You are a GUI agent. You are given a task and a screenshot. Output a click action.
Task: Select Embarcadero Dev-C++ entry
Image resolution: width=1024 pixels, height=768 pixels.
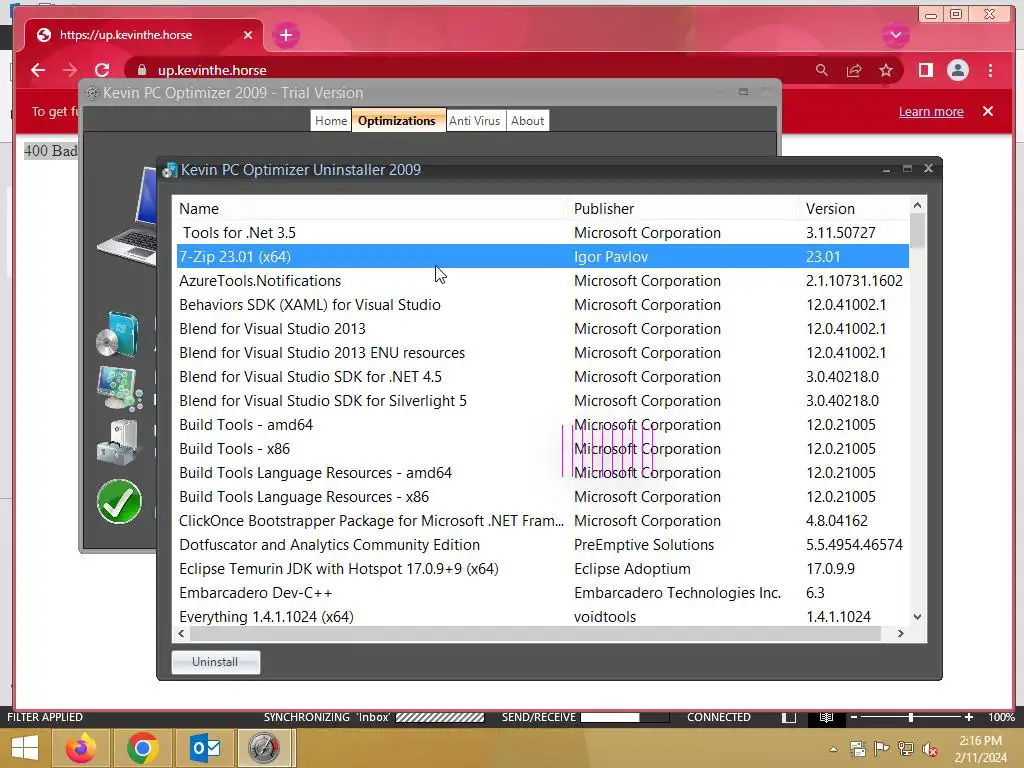point(543,593)
